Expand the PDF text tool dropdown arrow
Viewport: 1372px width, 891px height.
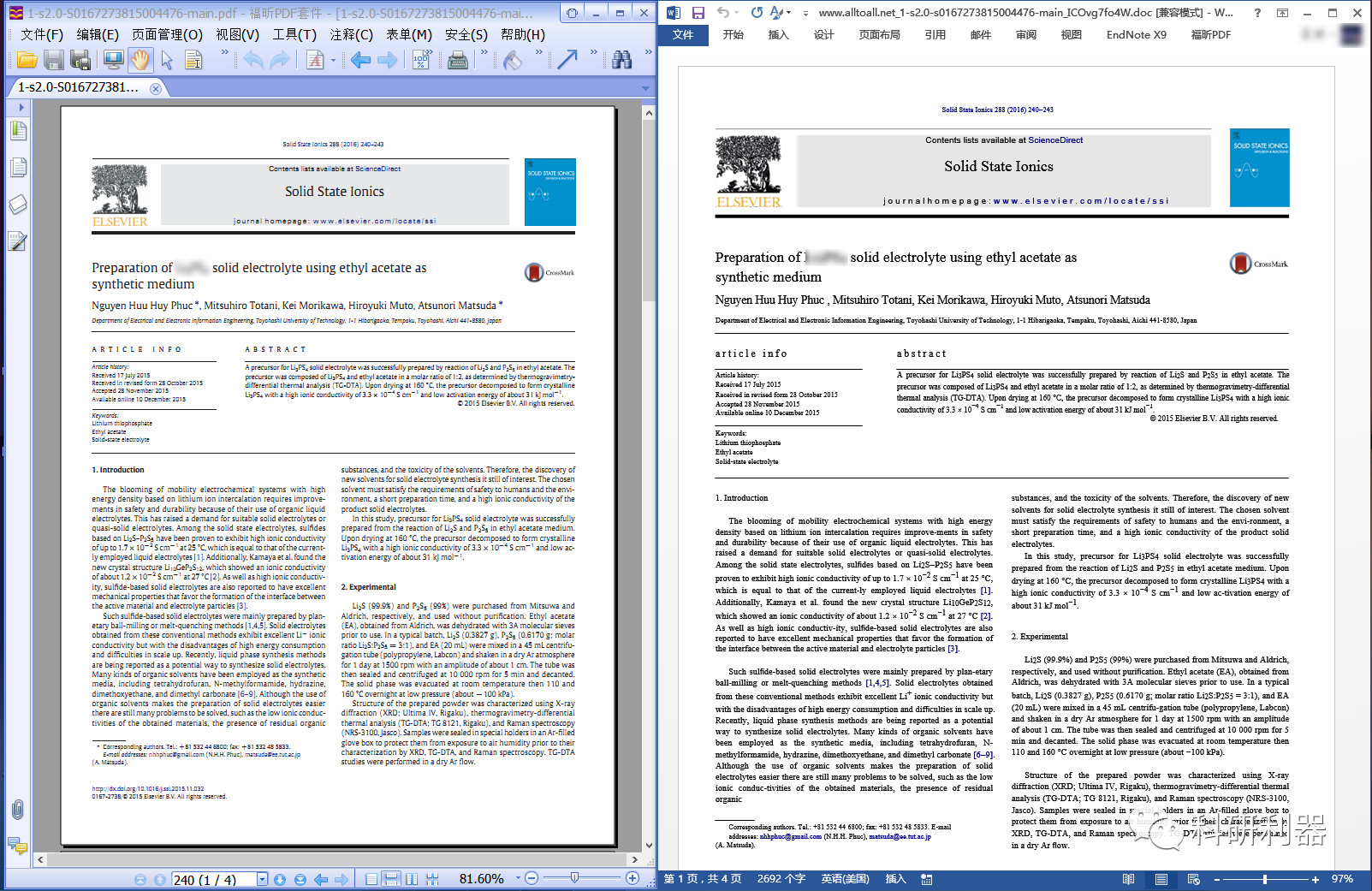click(333, 60)
